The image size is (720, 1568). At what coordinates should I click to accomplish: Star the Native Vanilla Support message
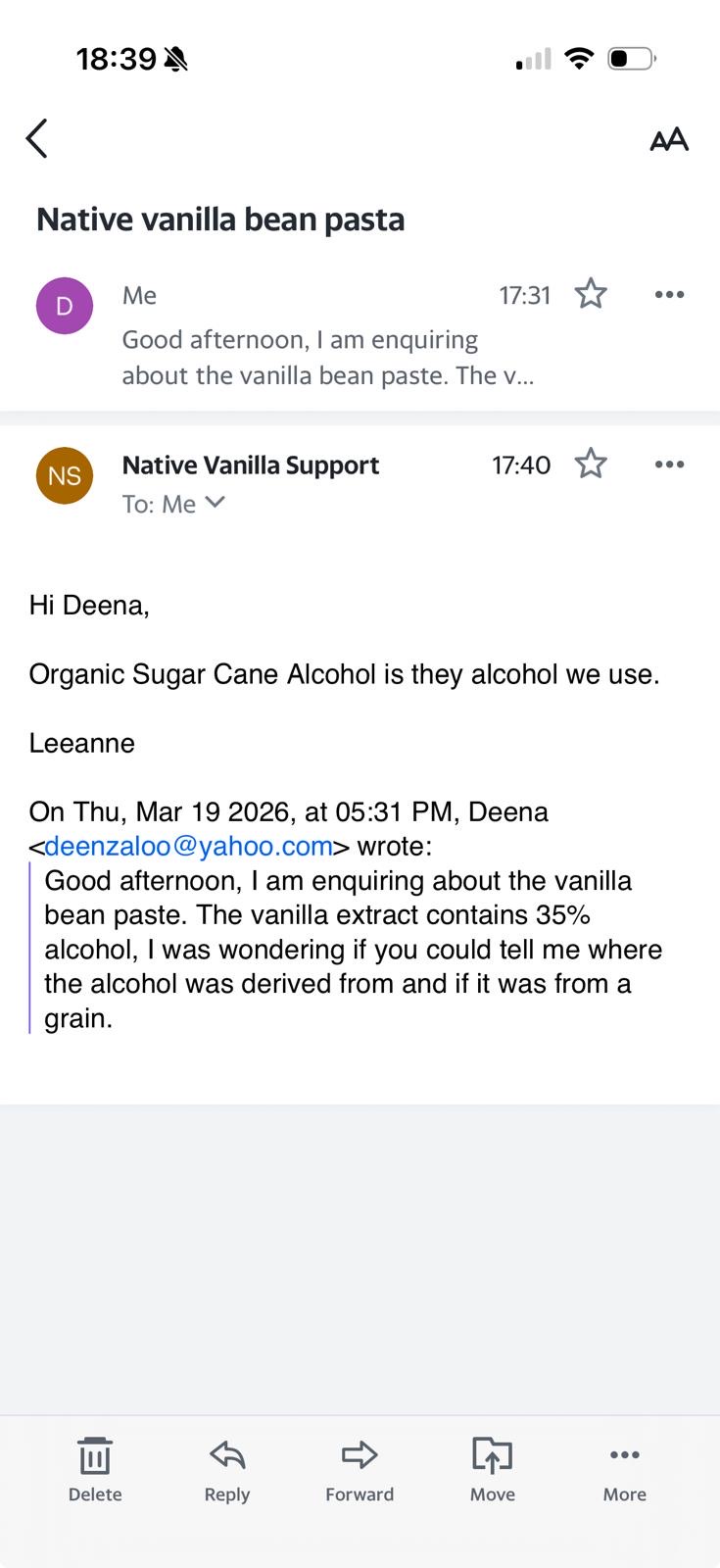tap(591, 464)
